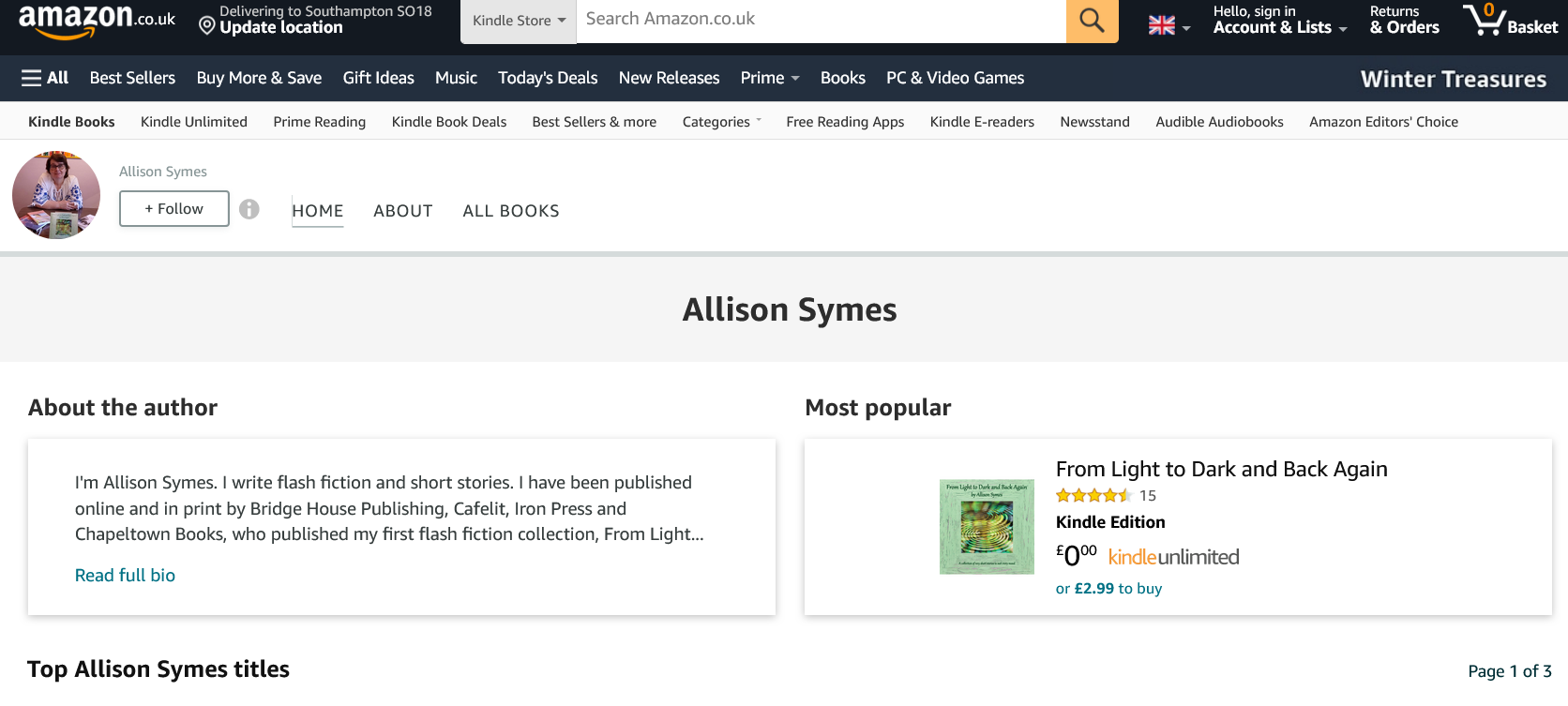Click the Search Amazon.co.uk input field
Image resolution: width=1568 pixels, height=706 pixels.
click(821, 20)
